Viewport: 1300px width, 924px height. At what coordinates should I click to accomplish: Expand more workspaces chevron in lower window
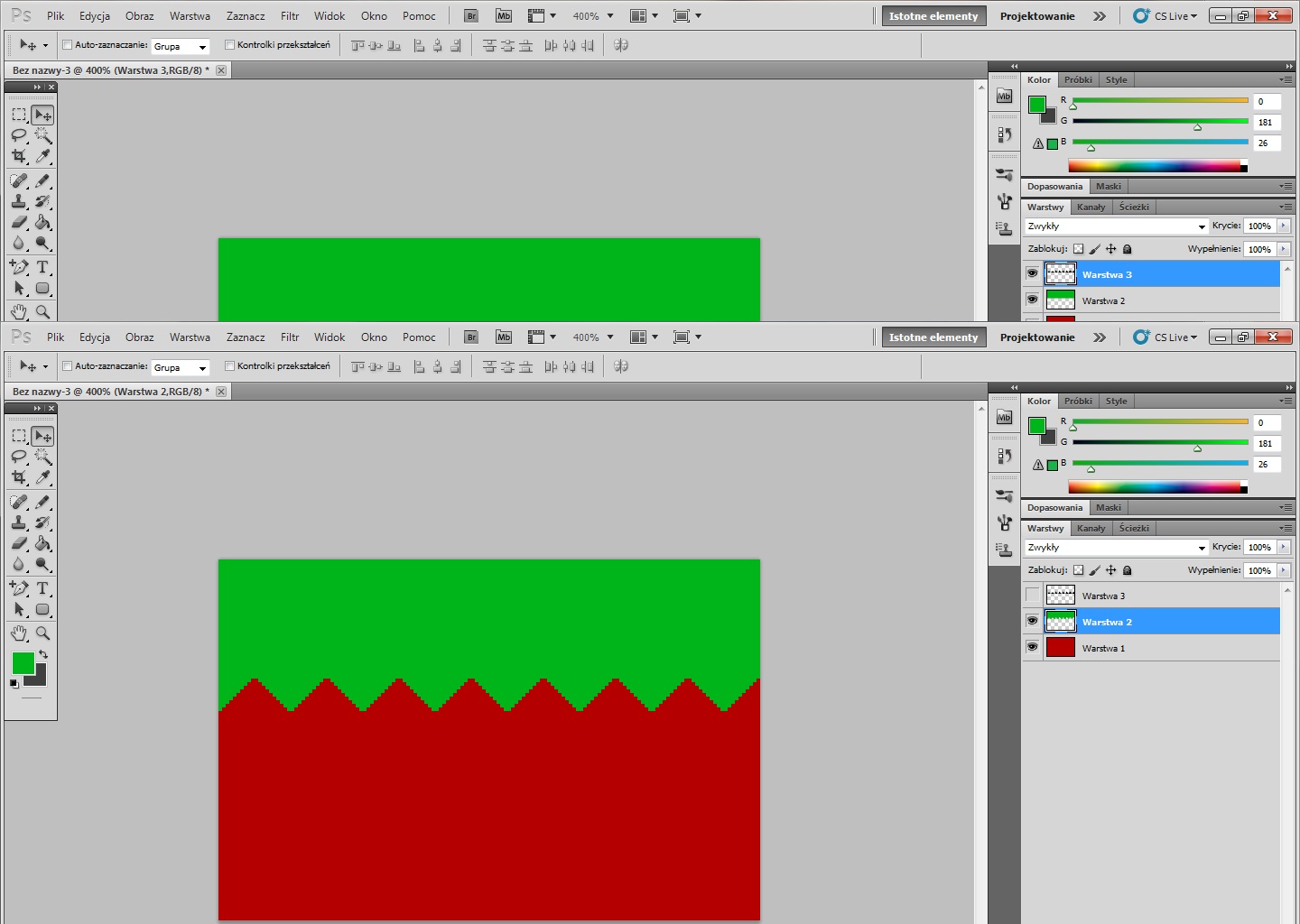point(1100,337)
